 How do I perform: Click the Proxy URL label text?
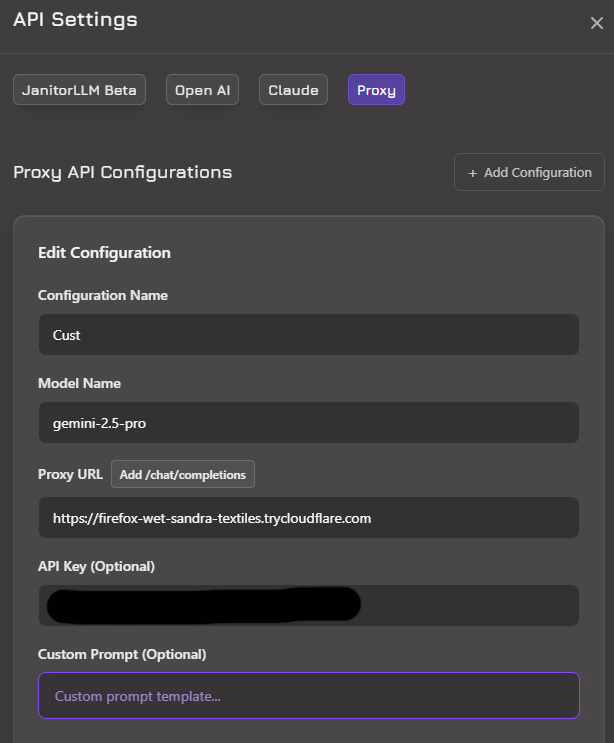click(70, 474)
